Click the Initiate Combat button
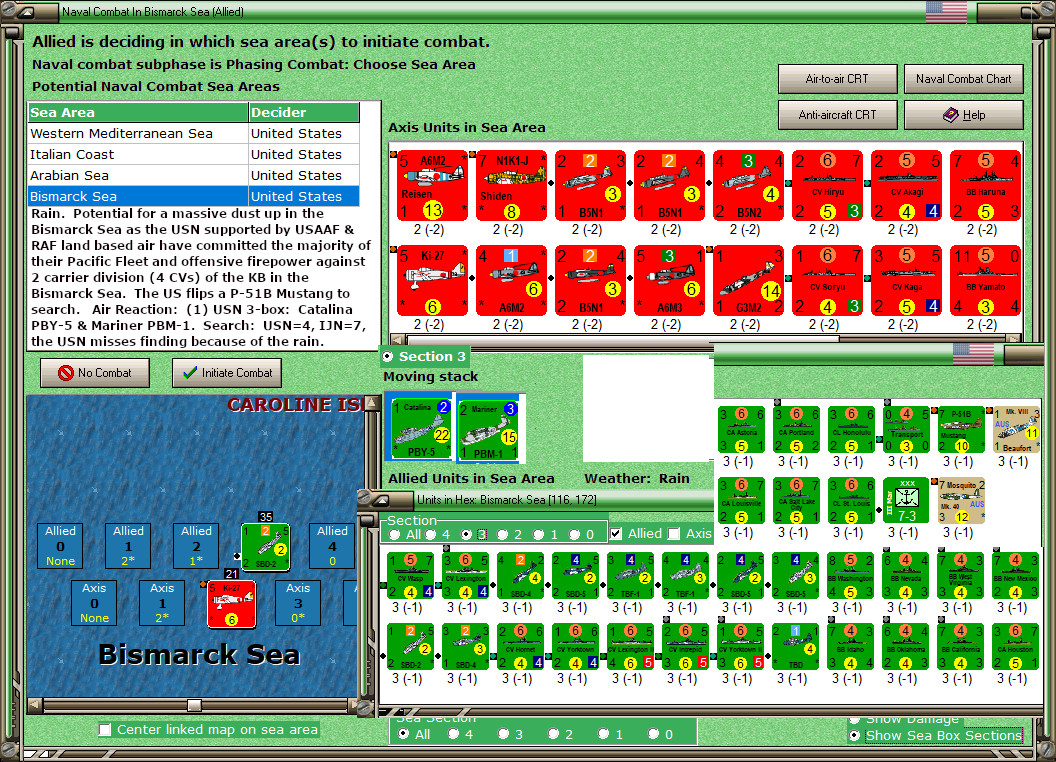The height and width of the screenshot is (762, 1056). click(227, 373)
